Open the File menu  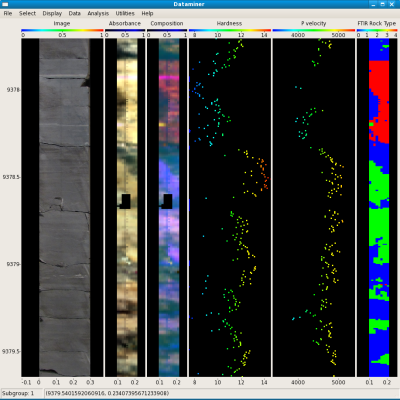8,13
